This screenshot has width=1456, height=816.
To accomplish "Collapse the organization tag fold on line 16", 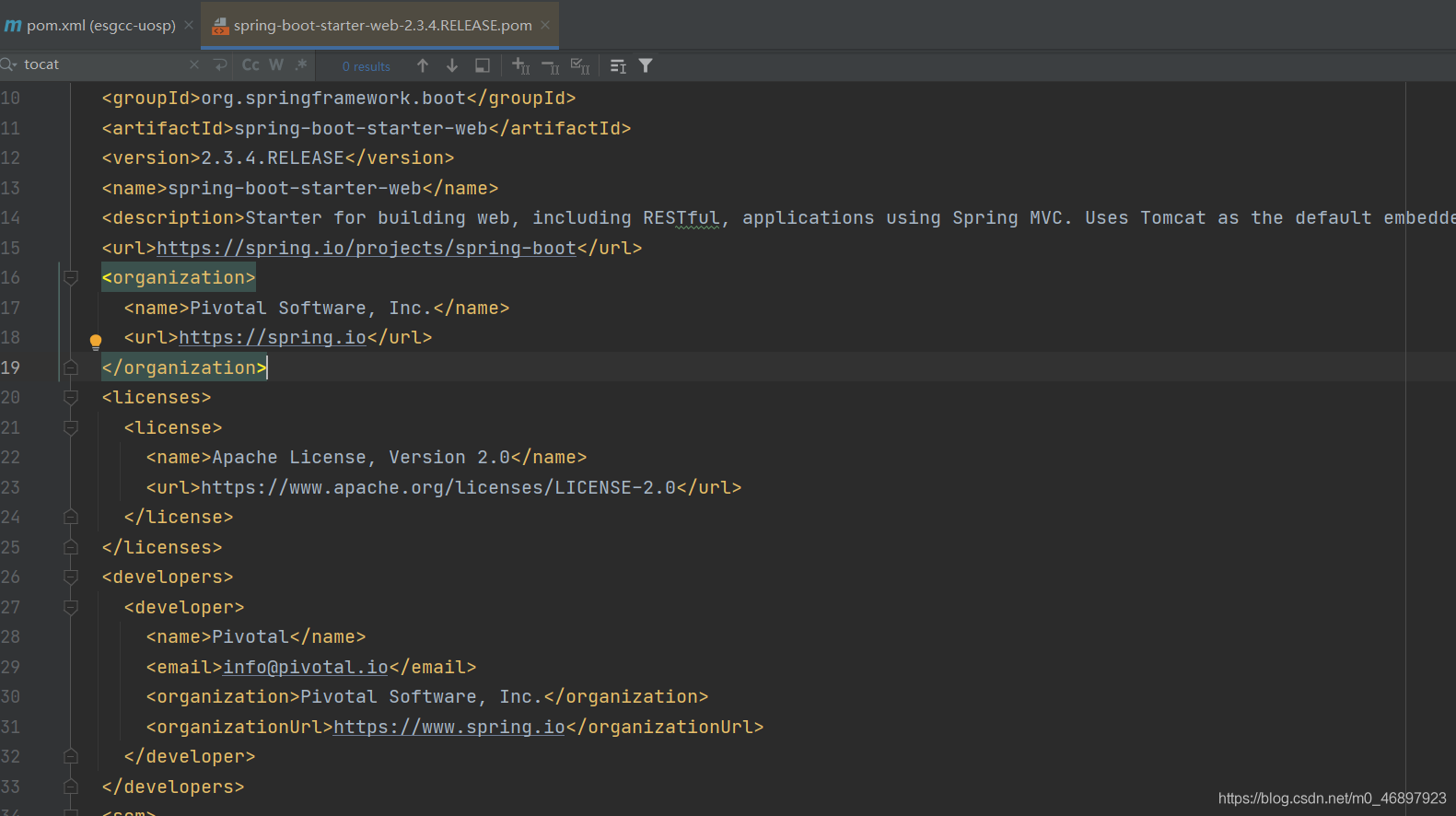I will [x=71, y=278].
